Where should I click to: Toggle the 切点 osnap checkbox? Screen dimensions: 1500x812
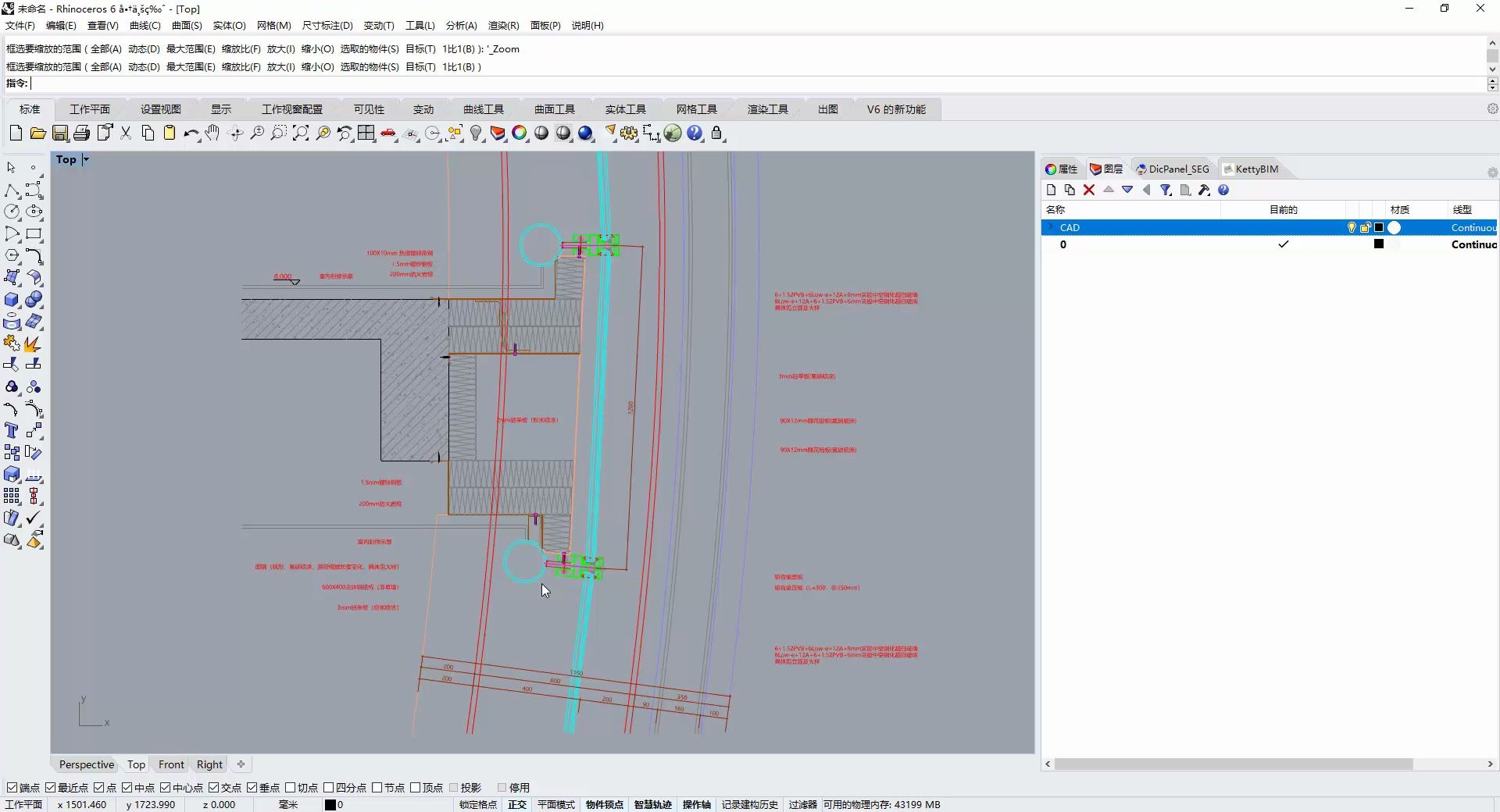click(291, 788)
